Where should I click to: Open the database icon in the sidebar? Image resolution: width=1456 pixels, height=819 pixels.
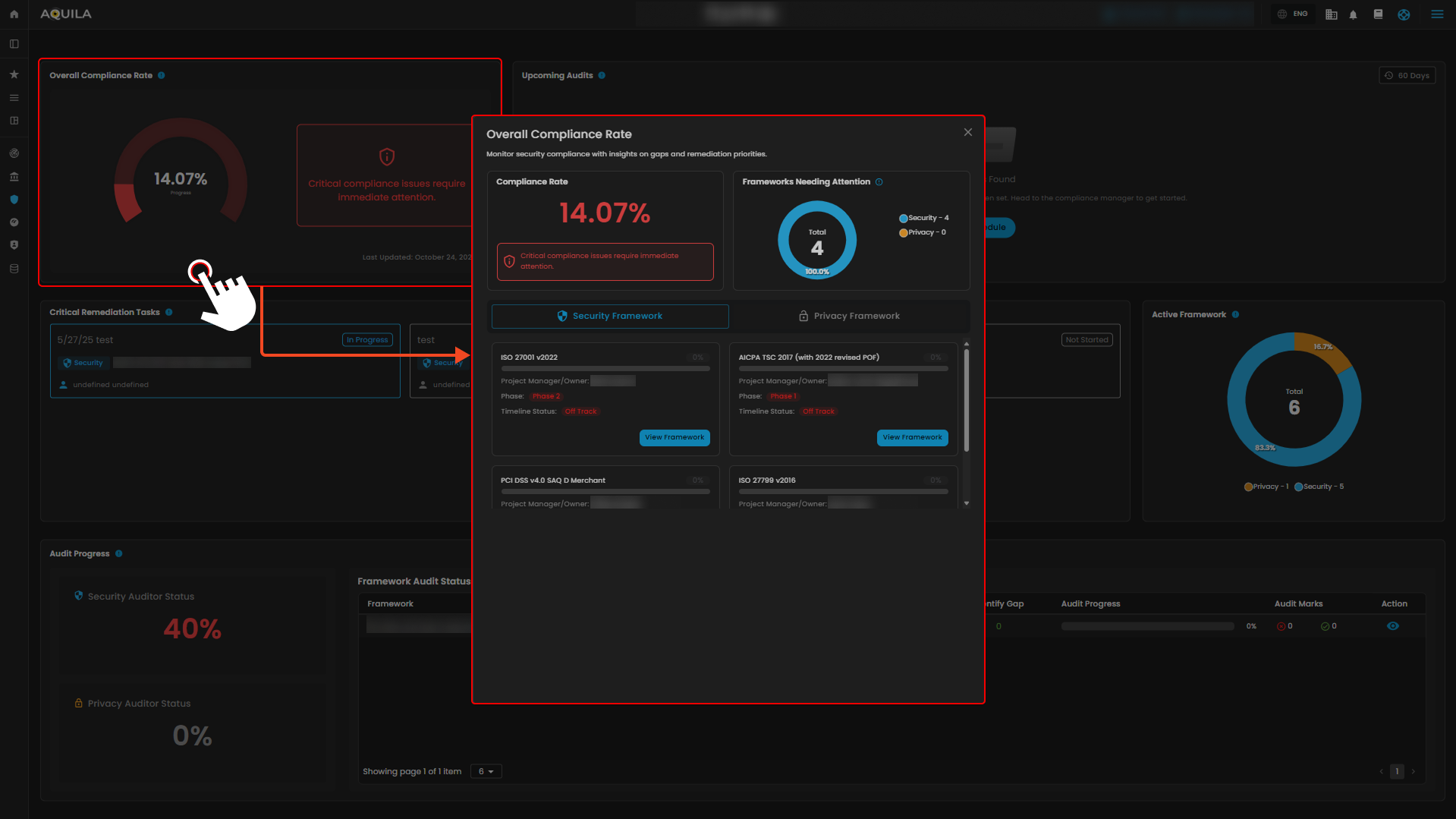pyautogui.click(x=14, y=269)
